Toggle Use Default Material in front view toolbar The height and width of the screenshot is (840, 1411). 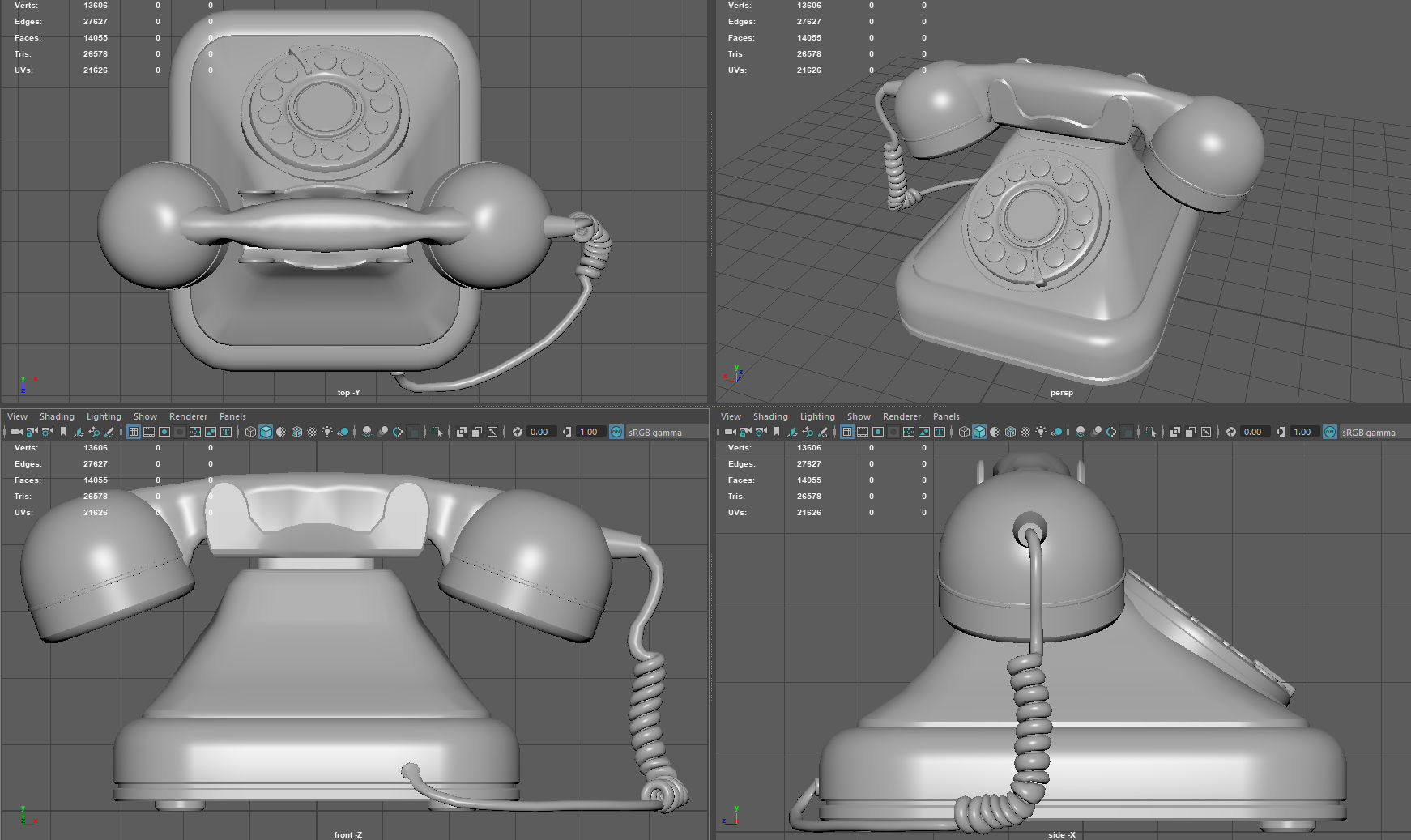point(281,432)
